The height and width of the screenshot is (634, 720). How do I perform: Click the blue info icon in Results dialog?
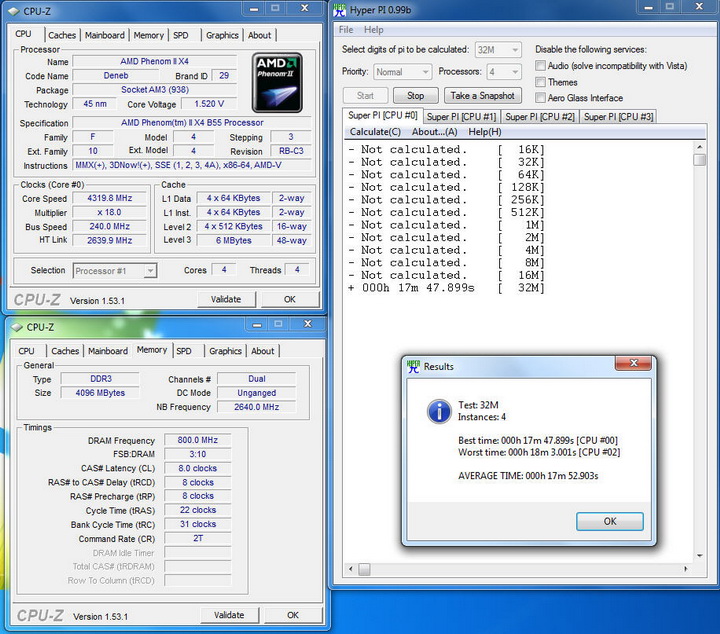coord(439,411)
